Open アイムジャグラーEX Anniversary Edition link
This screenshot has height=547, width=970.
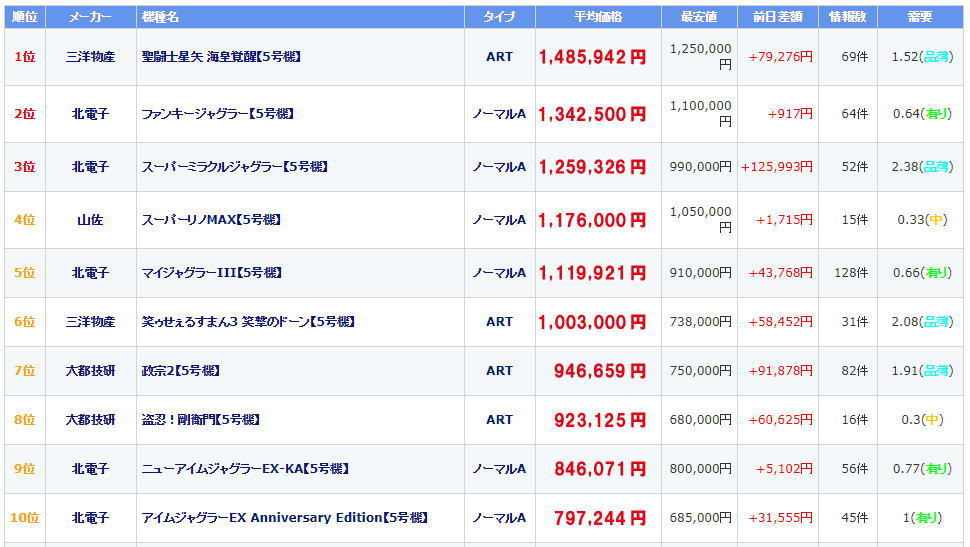tap(284, 517)
